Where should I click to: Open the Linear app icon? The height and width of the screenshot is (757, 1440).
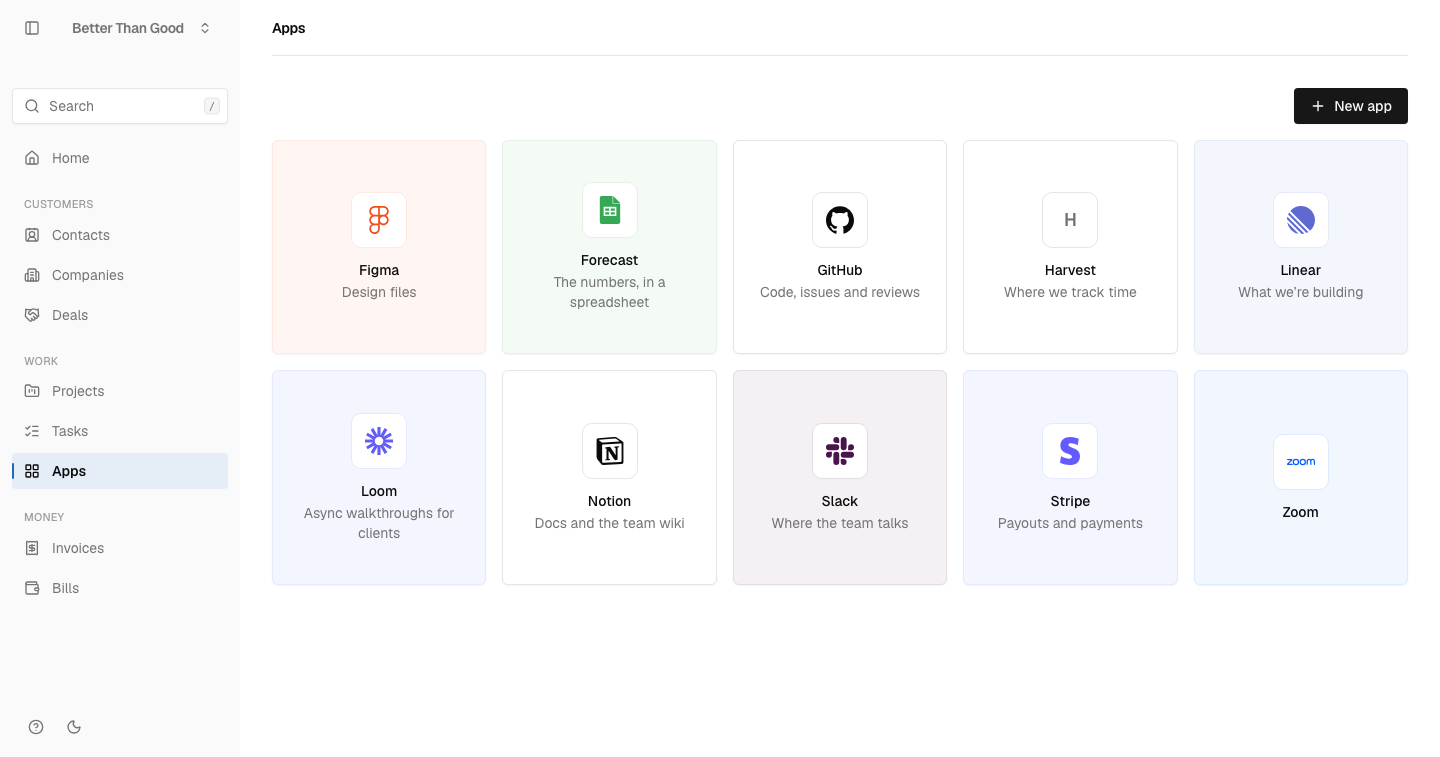(x=1301, y=220)
